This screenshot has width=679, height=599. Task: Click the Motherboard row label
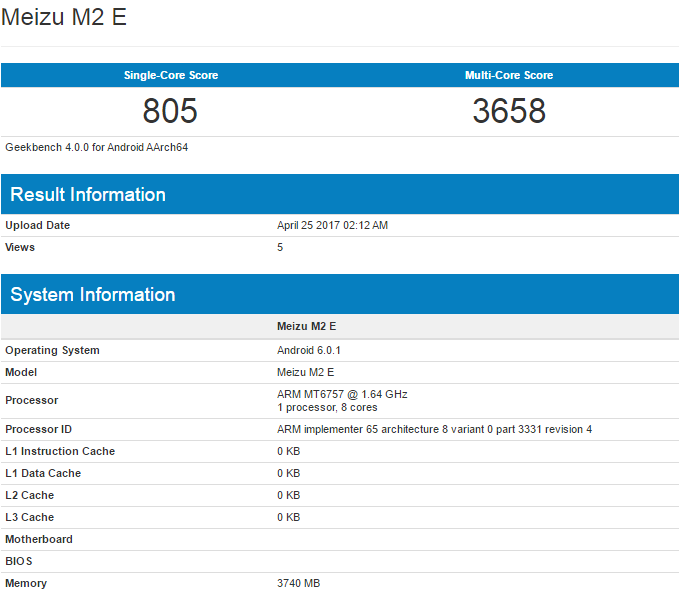(39, 540)
